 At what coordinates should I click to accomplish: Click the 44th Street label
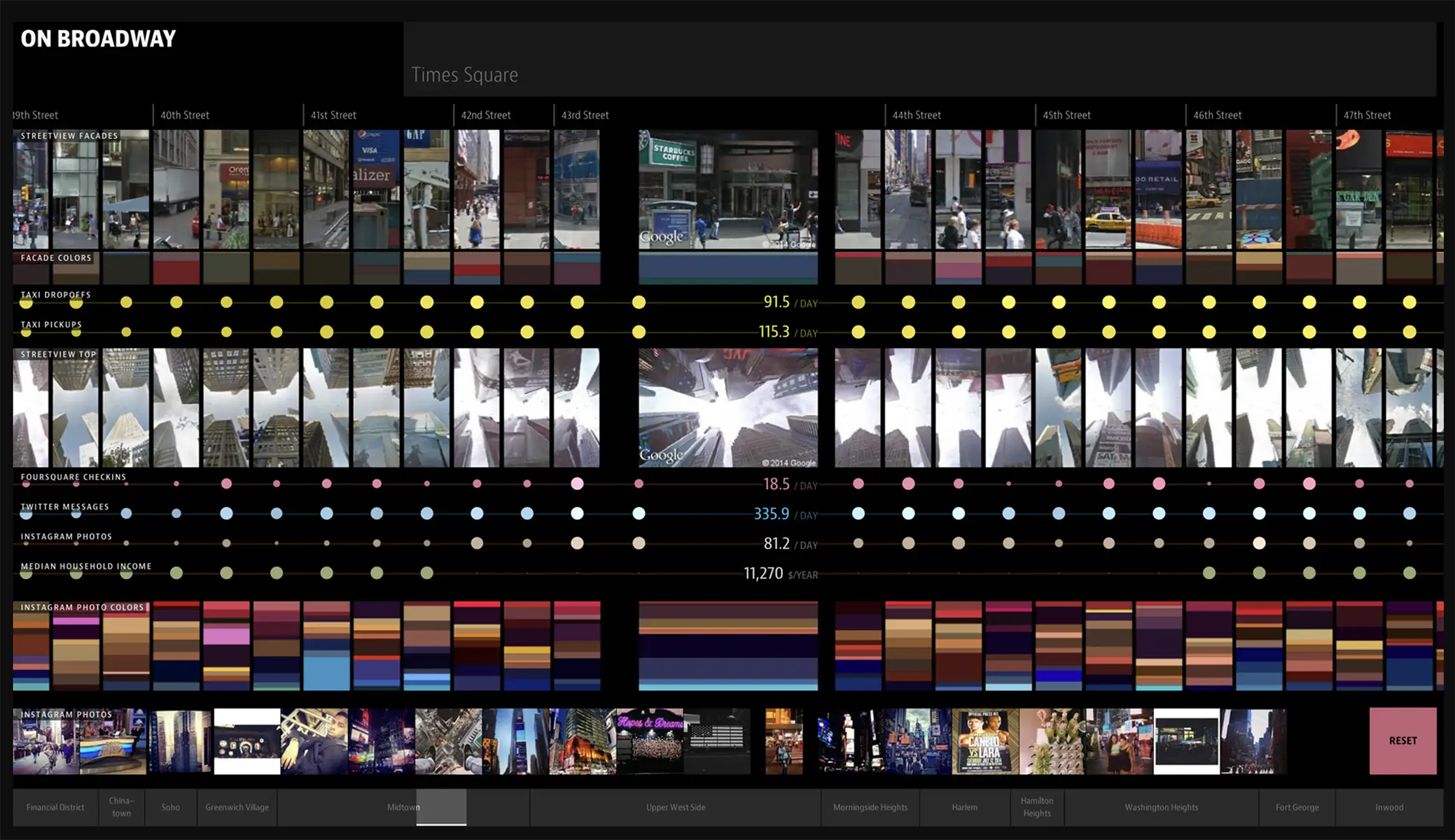(x=917, y=115)
